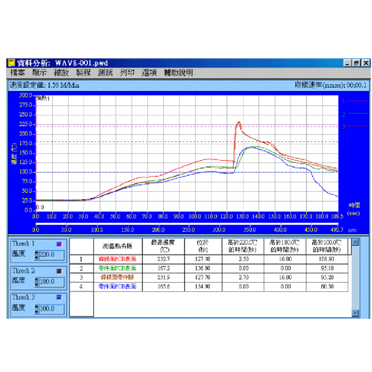Open the 選項 (Options) menu
Viewport: 372px width, 372px height.
tap(149, 73)
